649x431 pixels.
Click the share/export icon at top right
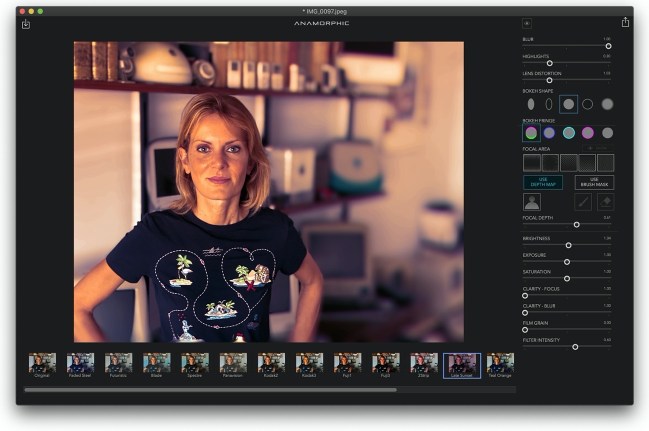coord(625,22)
